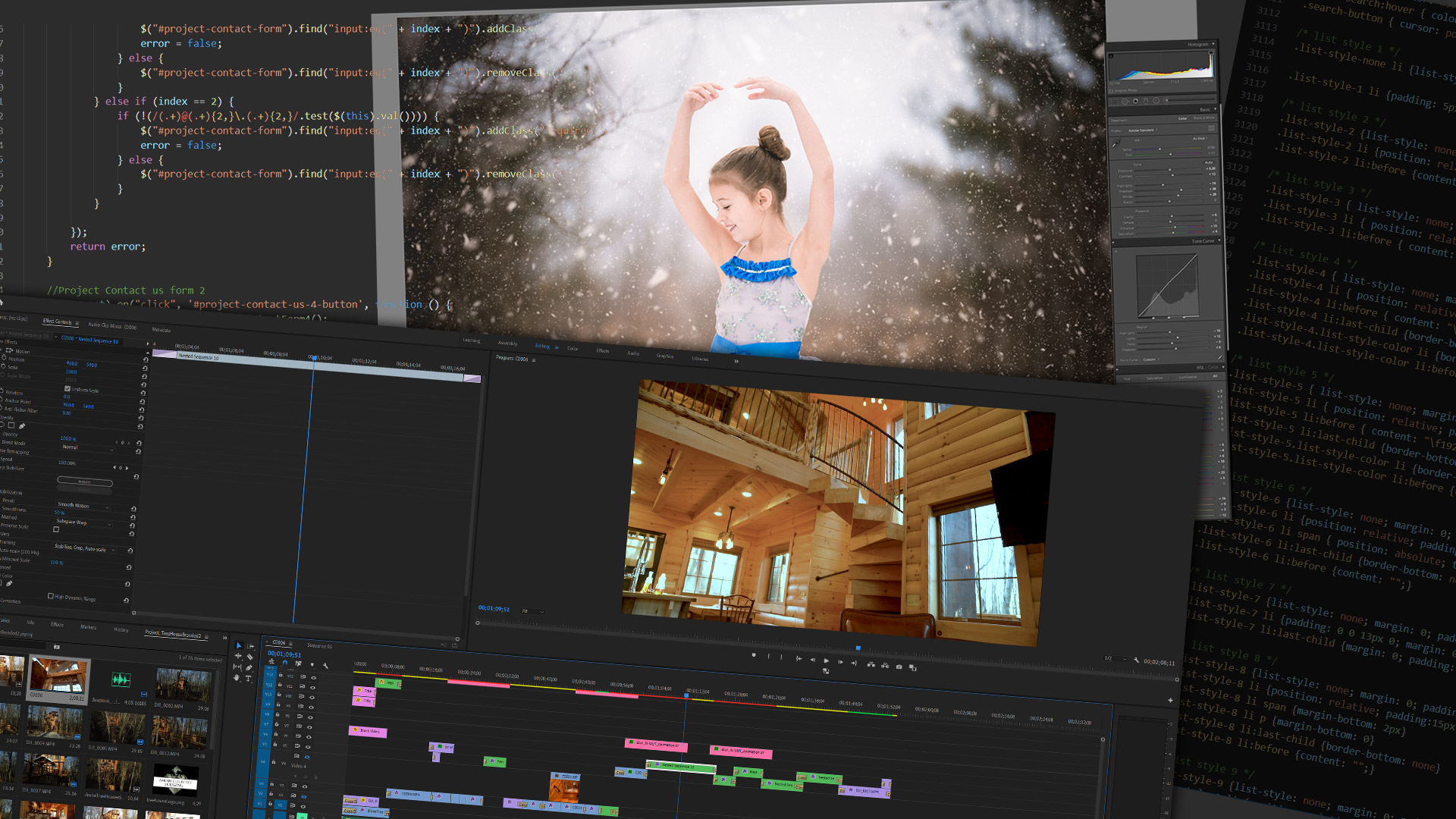1456x819 pixels.
Task: Step back one frame in Program monitor
Action: pyautogui.click(x=813, y=660)
